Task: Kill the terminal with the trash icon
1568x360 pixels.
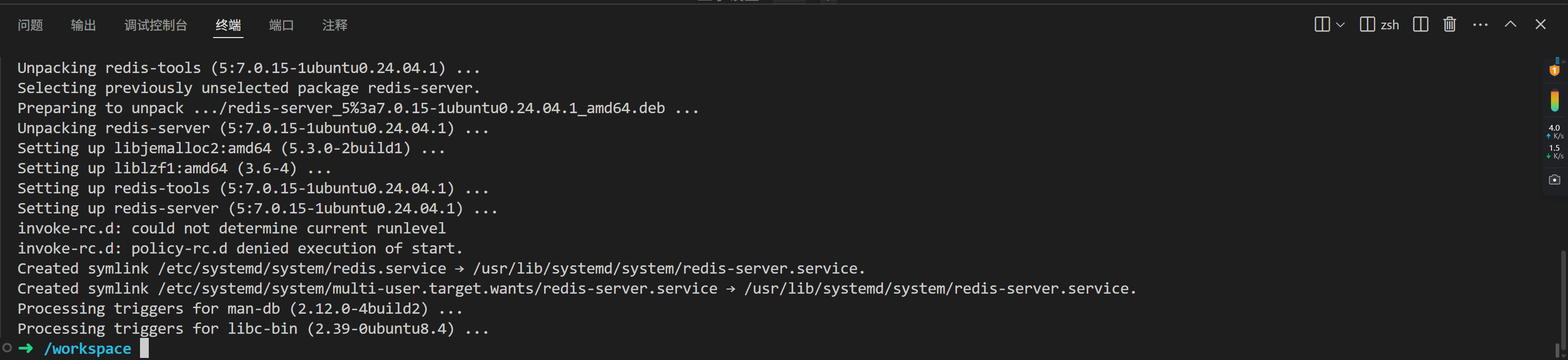Action: pos(1450,24)
